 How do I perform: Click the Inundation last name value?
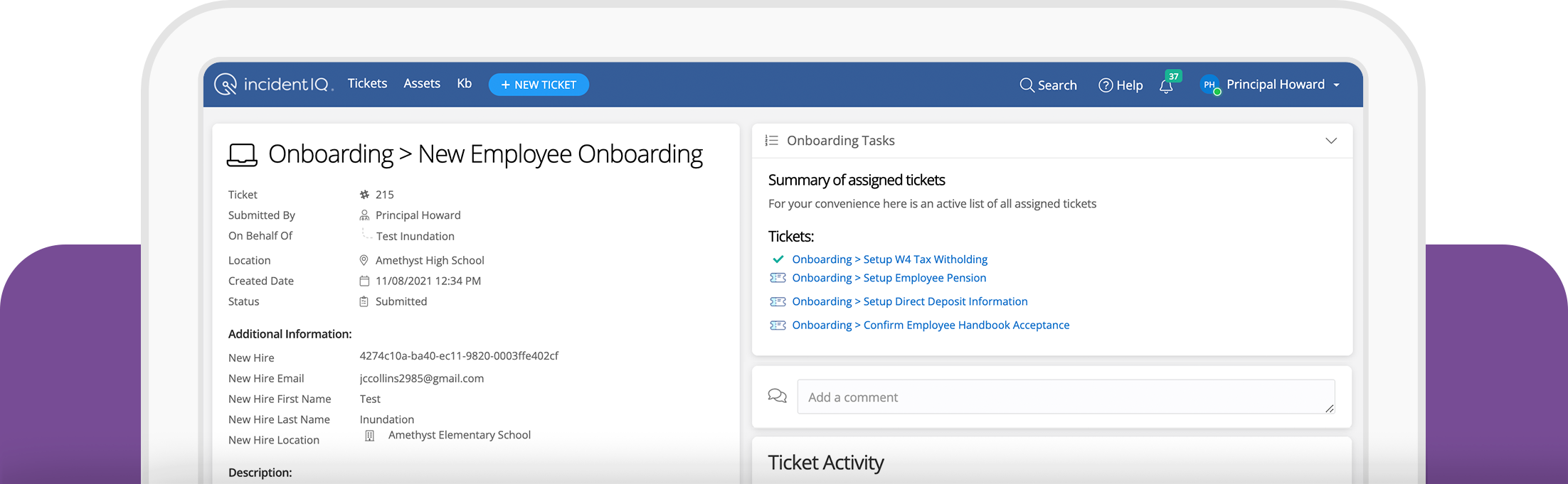click(x=386, y=419)
